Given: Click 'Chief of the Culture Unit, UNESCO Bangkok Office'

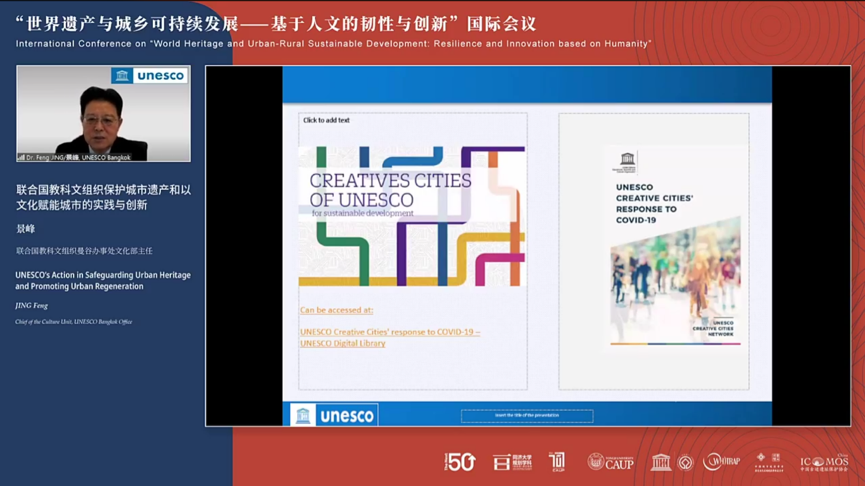Looking at the screenshot, I should [73, 322].
